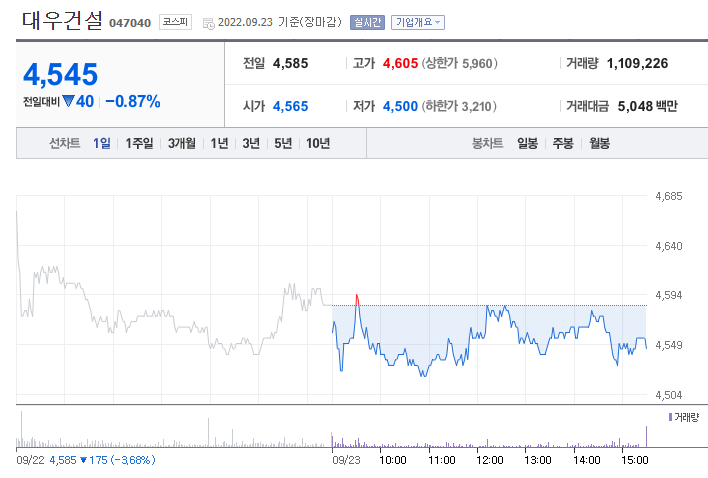
Task: Click the 거래량 value 1,109,226
Action: click(637, 64)
